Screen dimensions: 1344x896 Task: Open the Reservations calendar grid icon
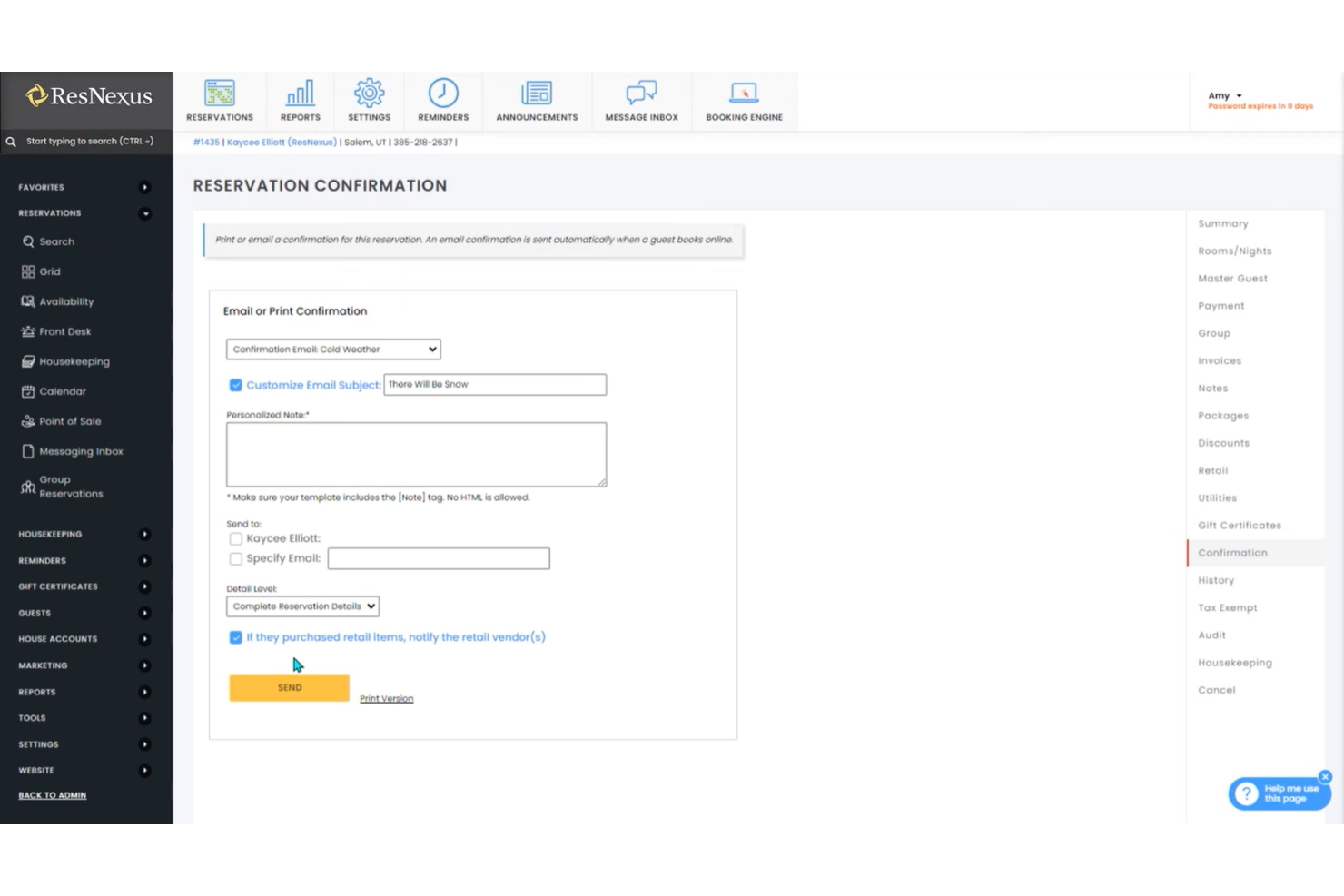click(x=219, y=92)
